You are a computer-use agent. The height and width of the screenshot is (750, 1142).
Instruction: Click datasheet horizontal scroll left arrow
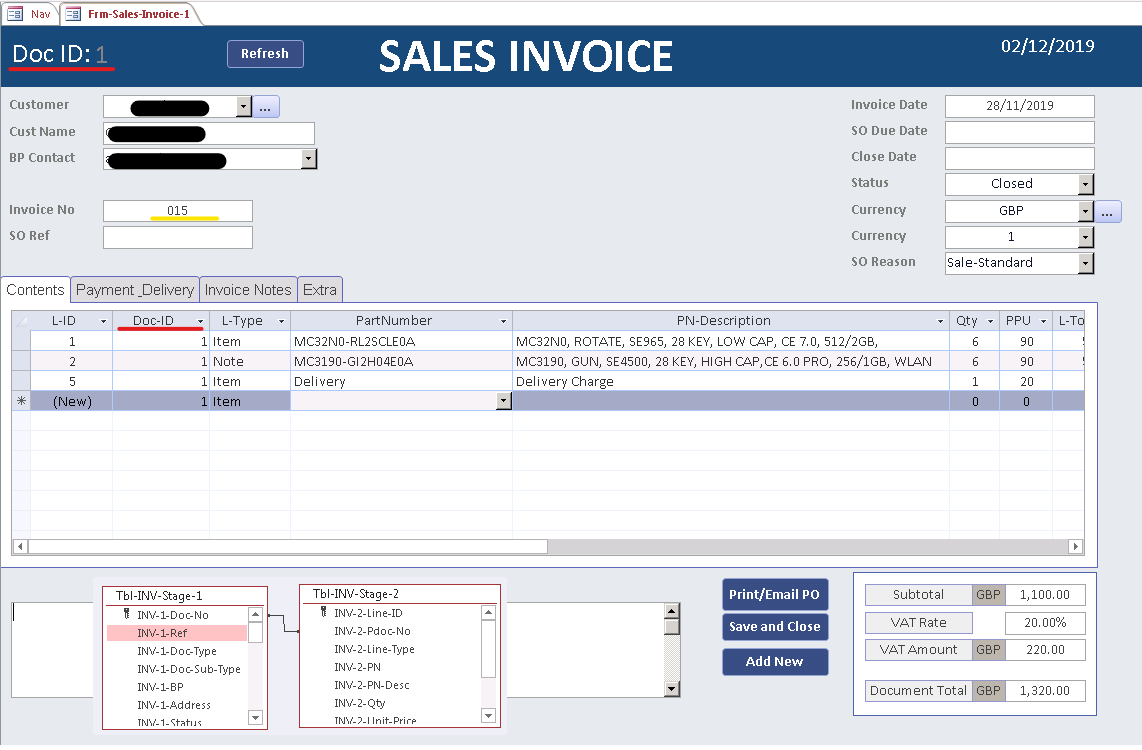click(20, 546)
